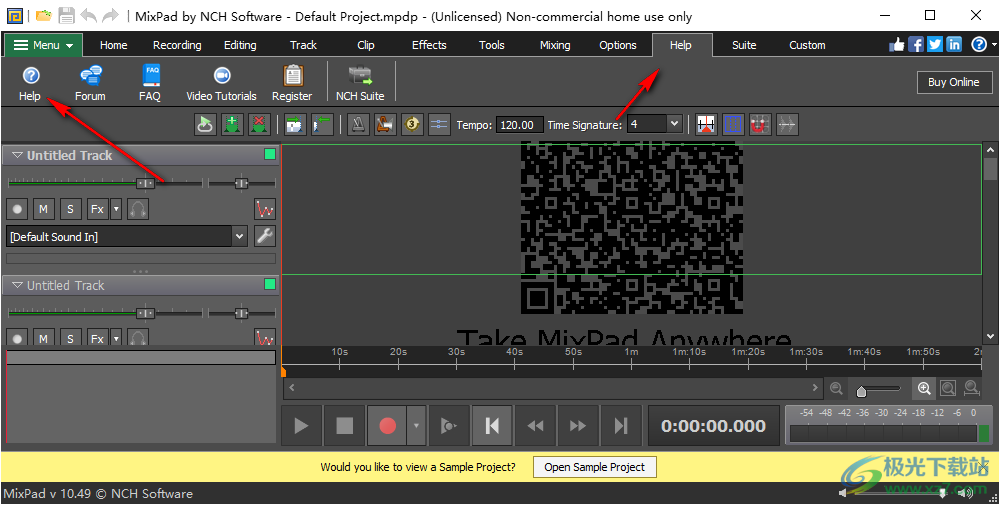Viewport: 1000px width, 505px height.
Task: Click the red magnet snapping icon
Action: pos(759,124)
